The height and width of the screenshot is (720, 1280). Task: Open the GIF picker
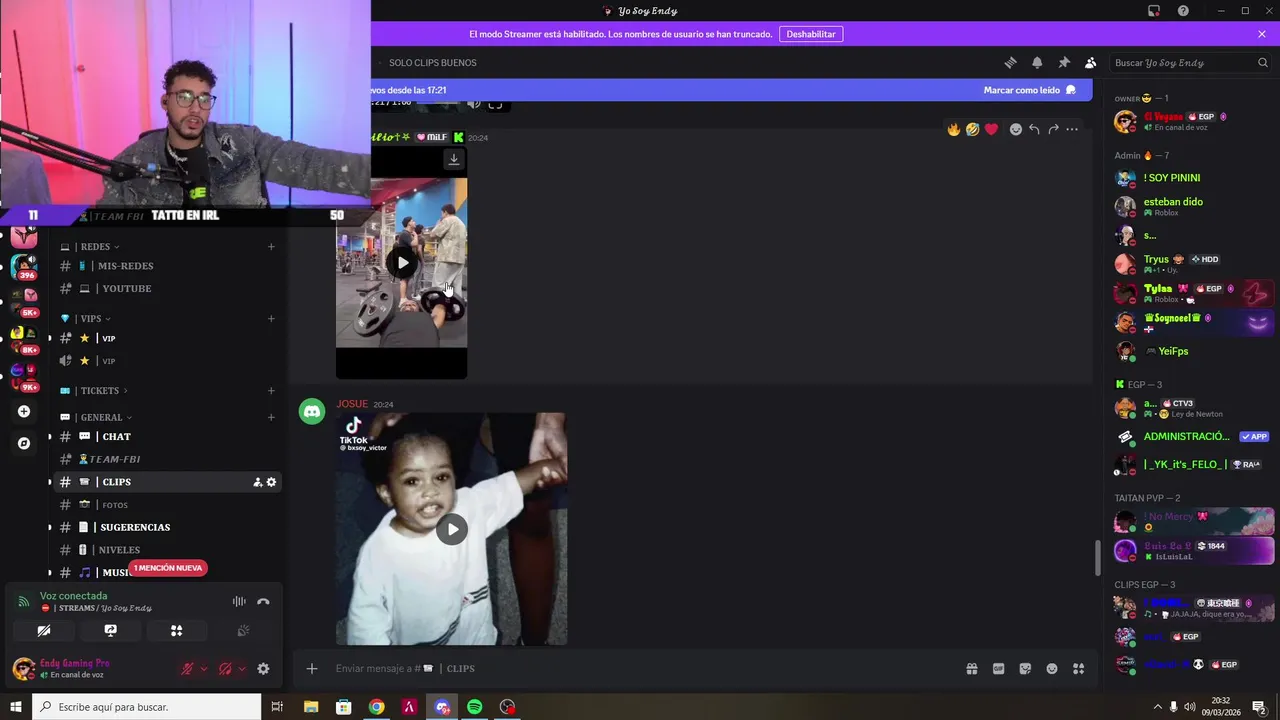click(998, 668)
